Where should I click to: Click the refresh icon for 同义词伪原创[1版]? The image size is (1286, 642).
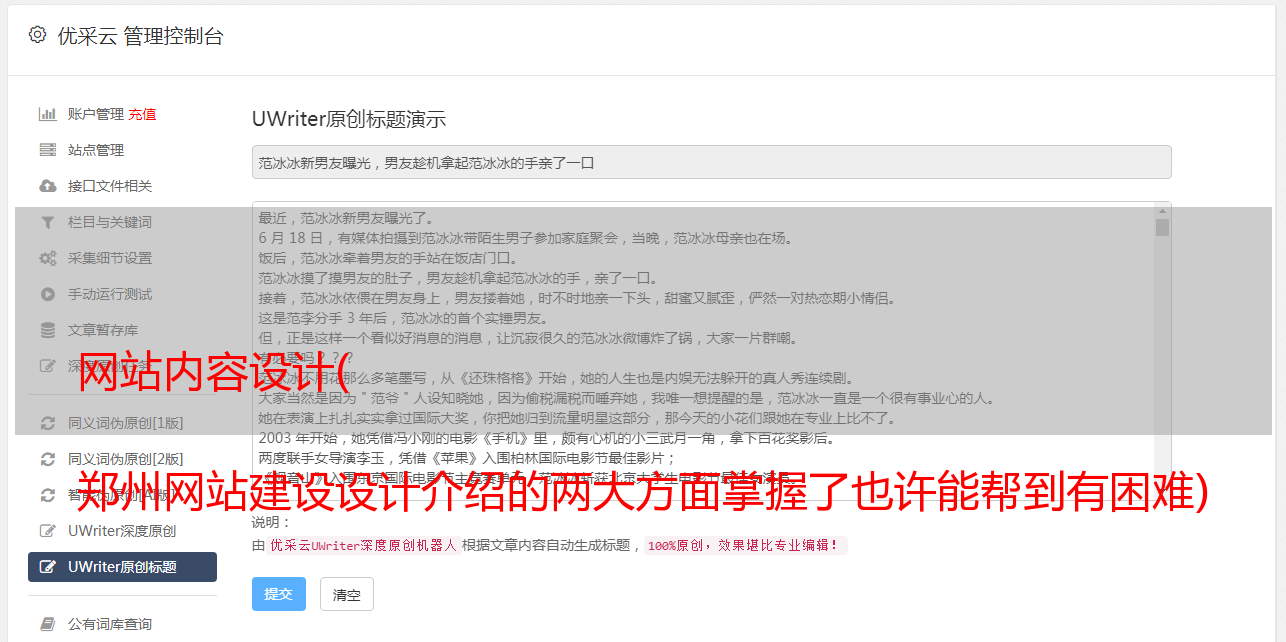(x=47, y=423)
